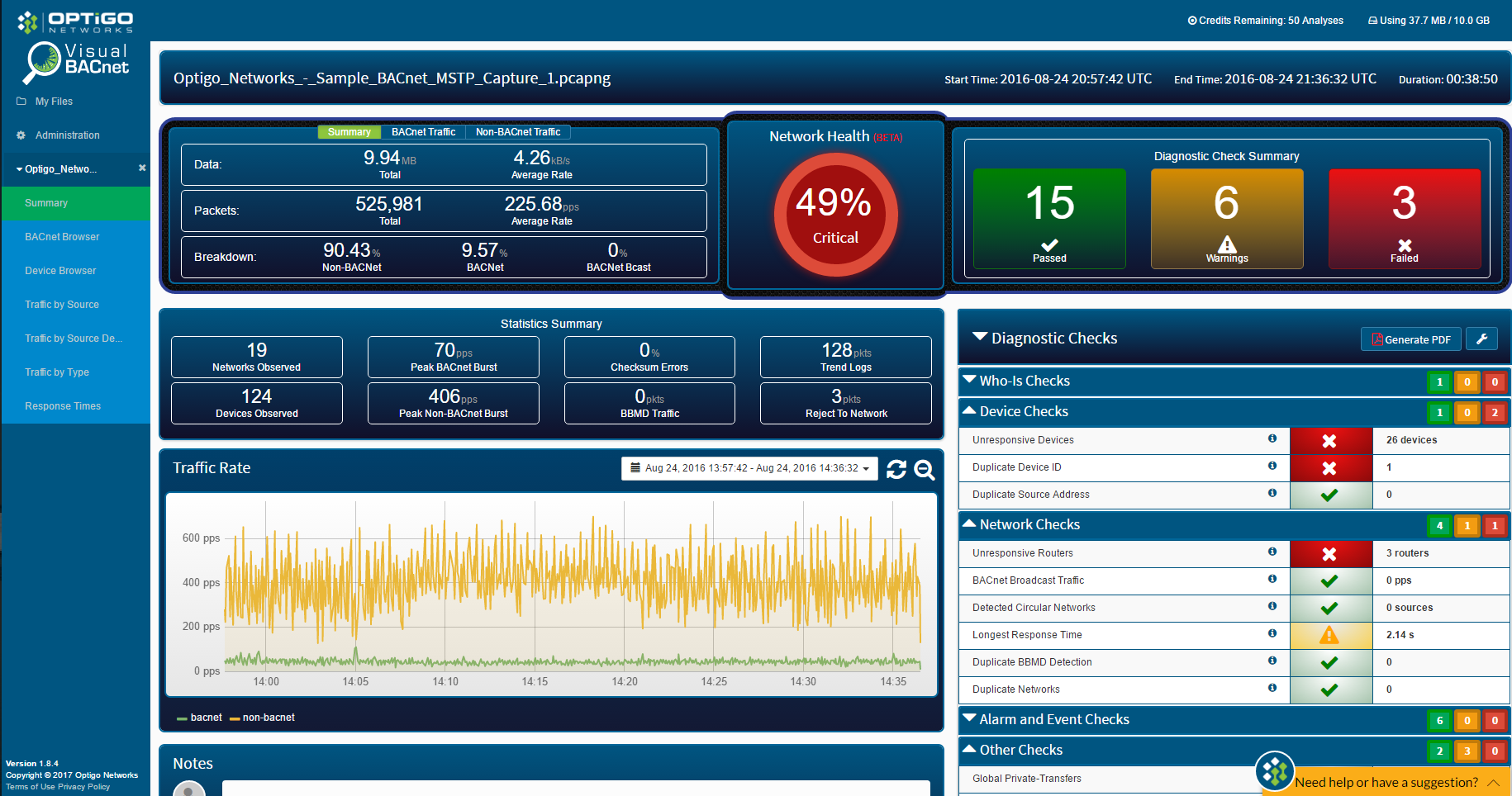Open Administration gear icon
Image resolution: width=1512 pixels, height=796 pixels.
click(21, 135)
